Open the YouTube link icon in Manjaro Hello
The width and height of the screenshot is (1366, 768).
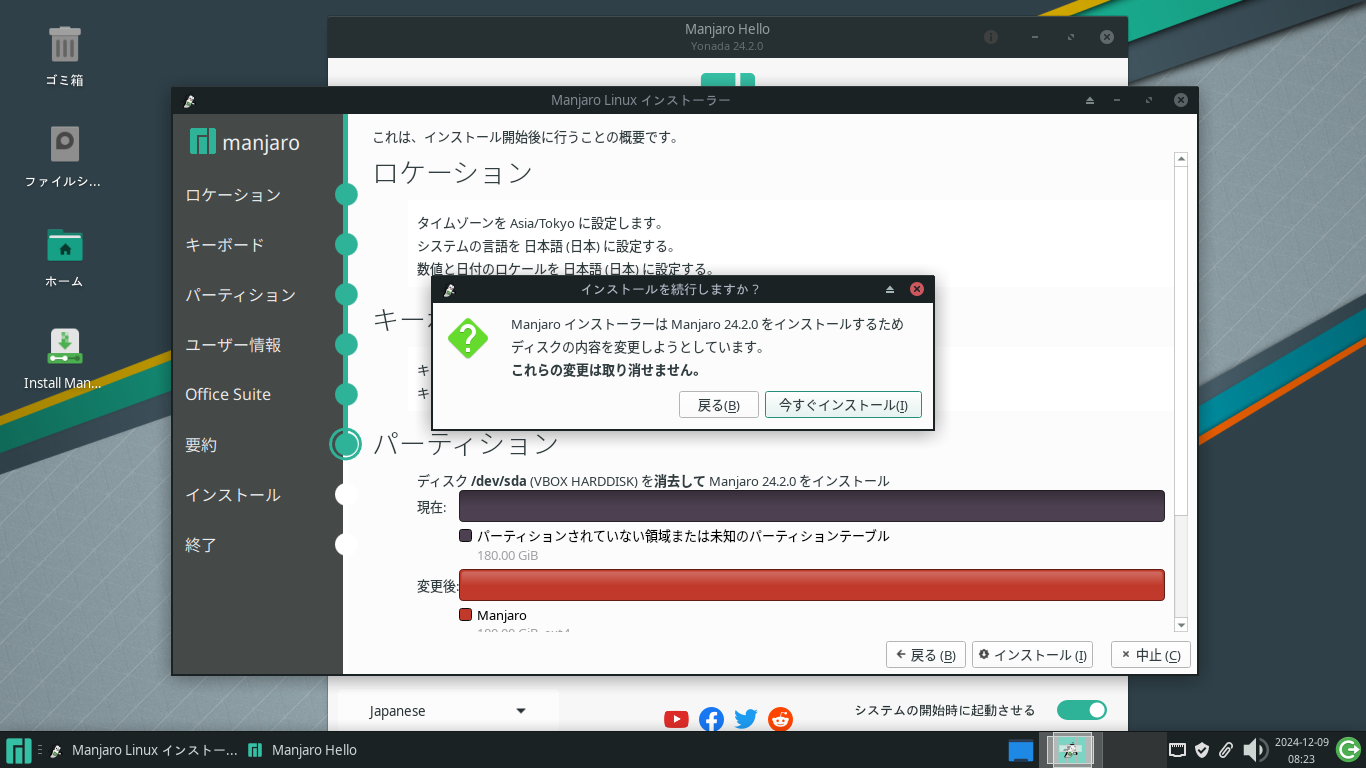coord(676,719)
